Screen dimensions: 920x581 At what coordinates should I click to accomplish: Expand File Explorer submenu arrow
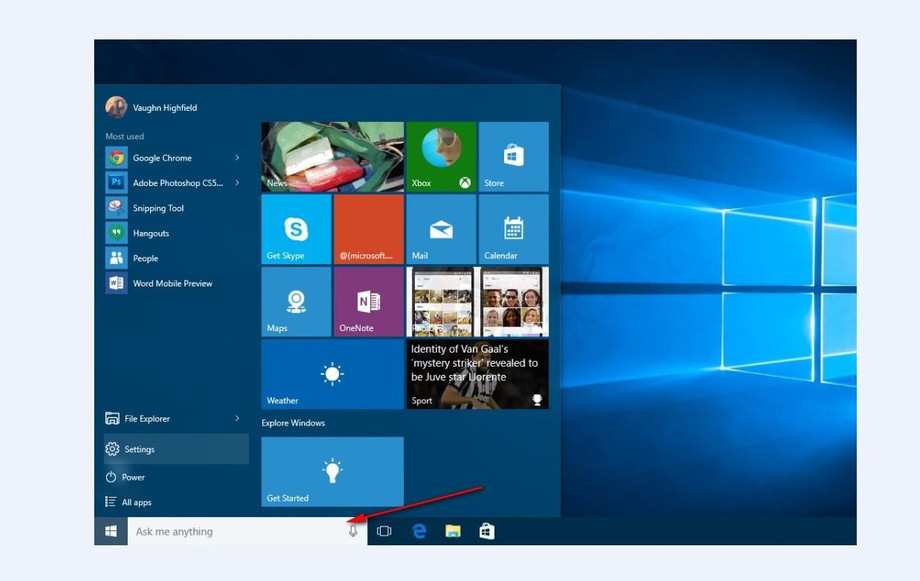tap(237, 418)
